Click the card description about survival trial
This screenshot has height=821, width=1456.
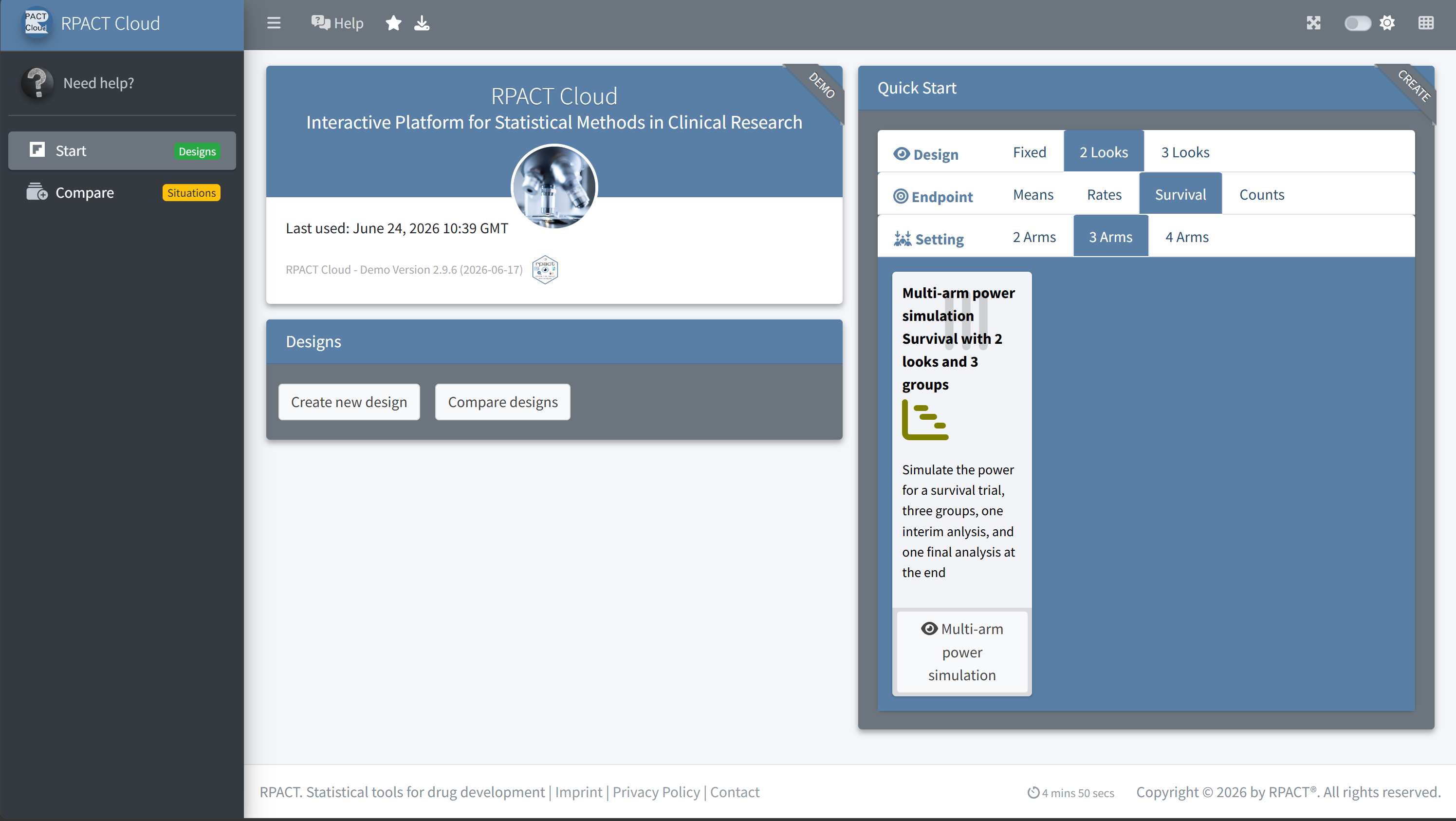[958, 521]
